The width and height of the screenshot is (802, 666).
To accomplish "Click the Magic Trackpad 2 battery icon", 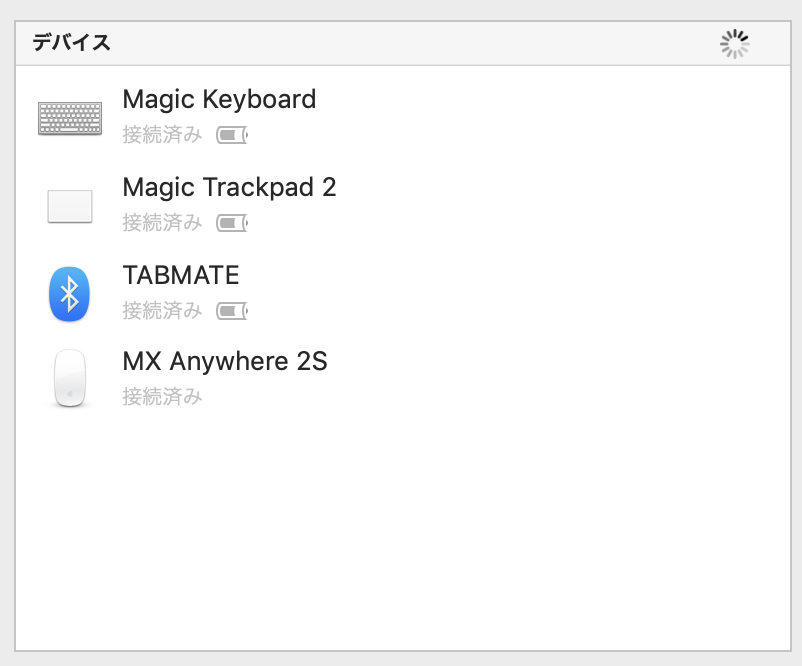I will click(231, 223).
